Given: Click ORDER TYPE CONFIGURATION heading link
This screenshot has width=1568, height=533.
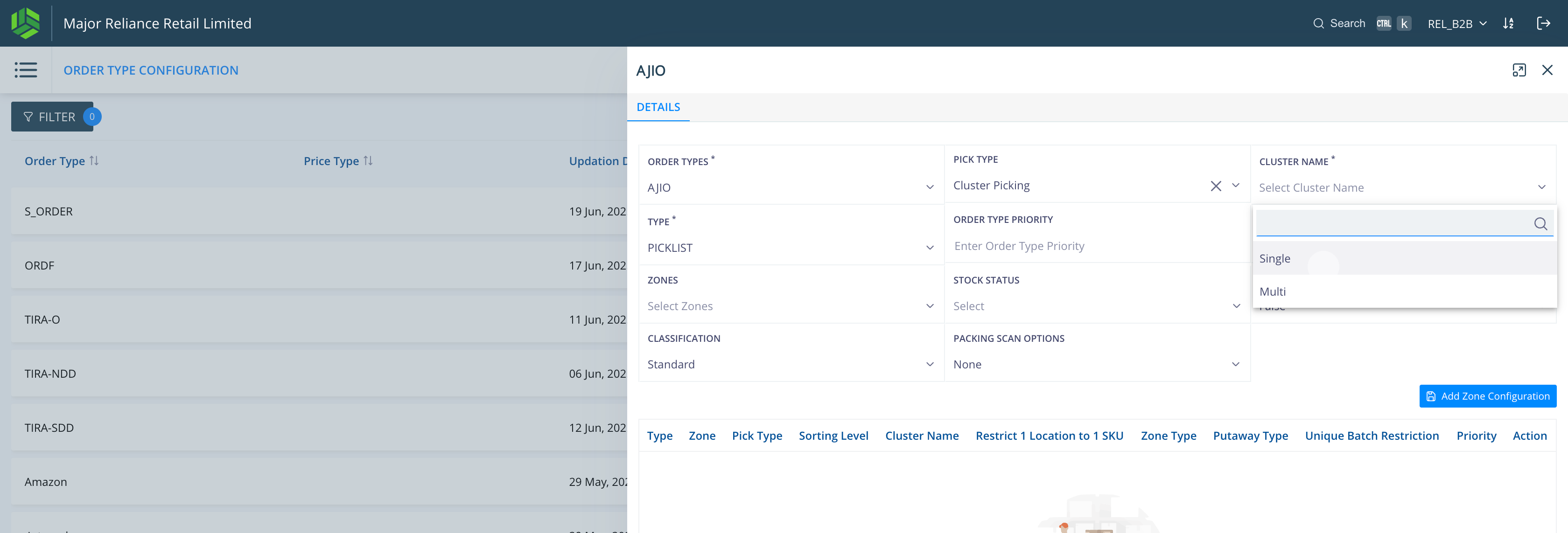Looking at the screenshot, I should click(x=151, y=70).
